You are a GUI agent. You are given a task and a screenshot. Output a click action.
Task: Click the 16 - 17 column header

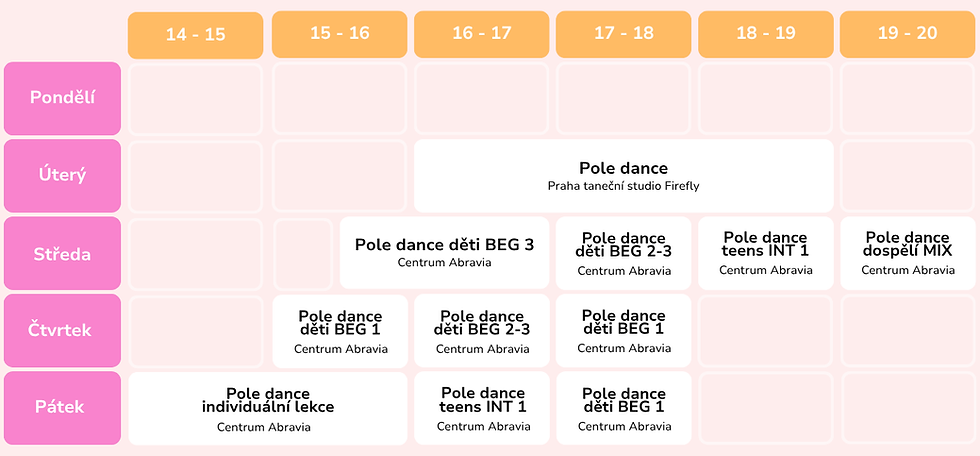click(x=481, y=34)
